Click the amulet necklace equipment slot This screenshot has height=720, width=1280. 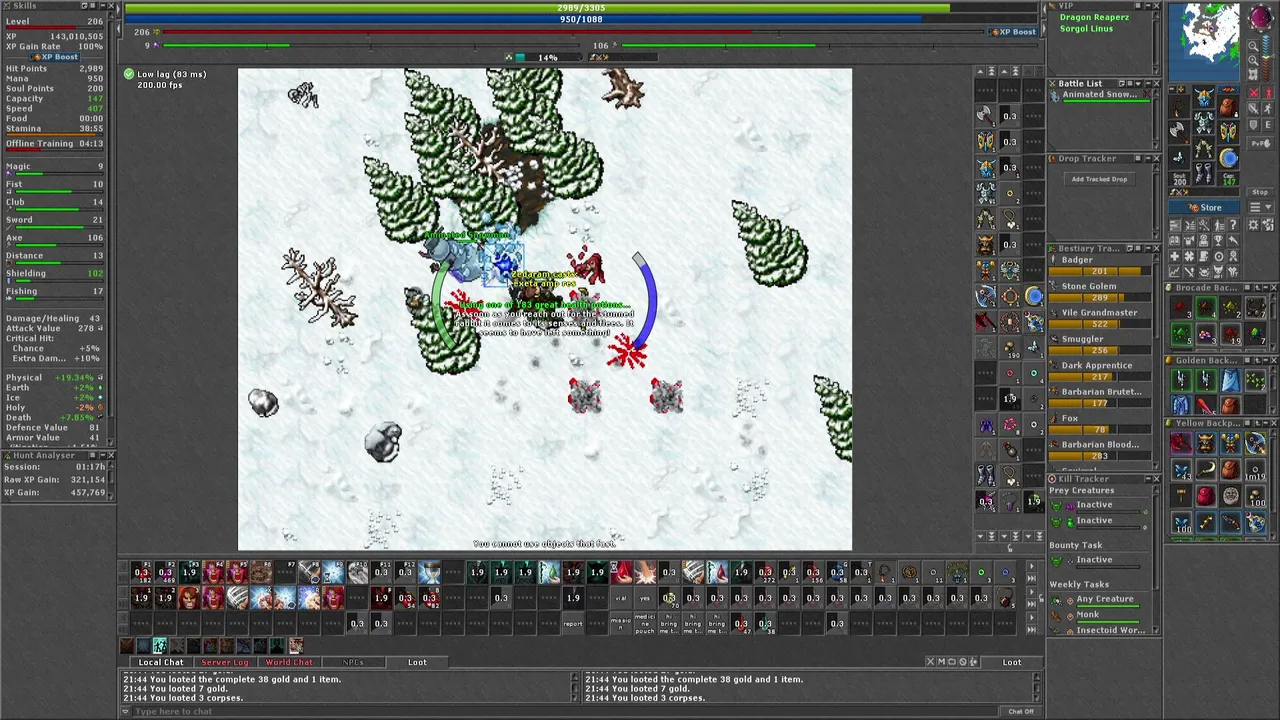point(1179,107)
